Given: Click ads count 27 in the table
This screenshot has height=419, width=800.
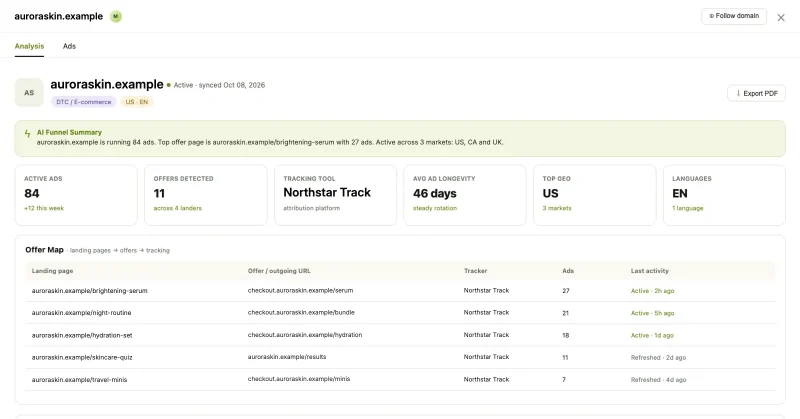Looking at the screenshot, I should [x=566, y=291].
